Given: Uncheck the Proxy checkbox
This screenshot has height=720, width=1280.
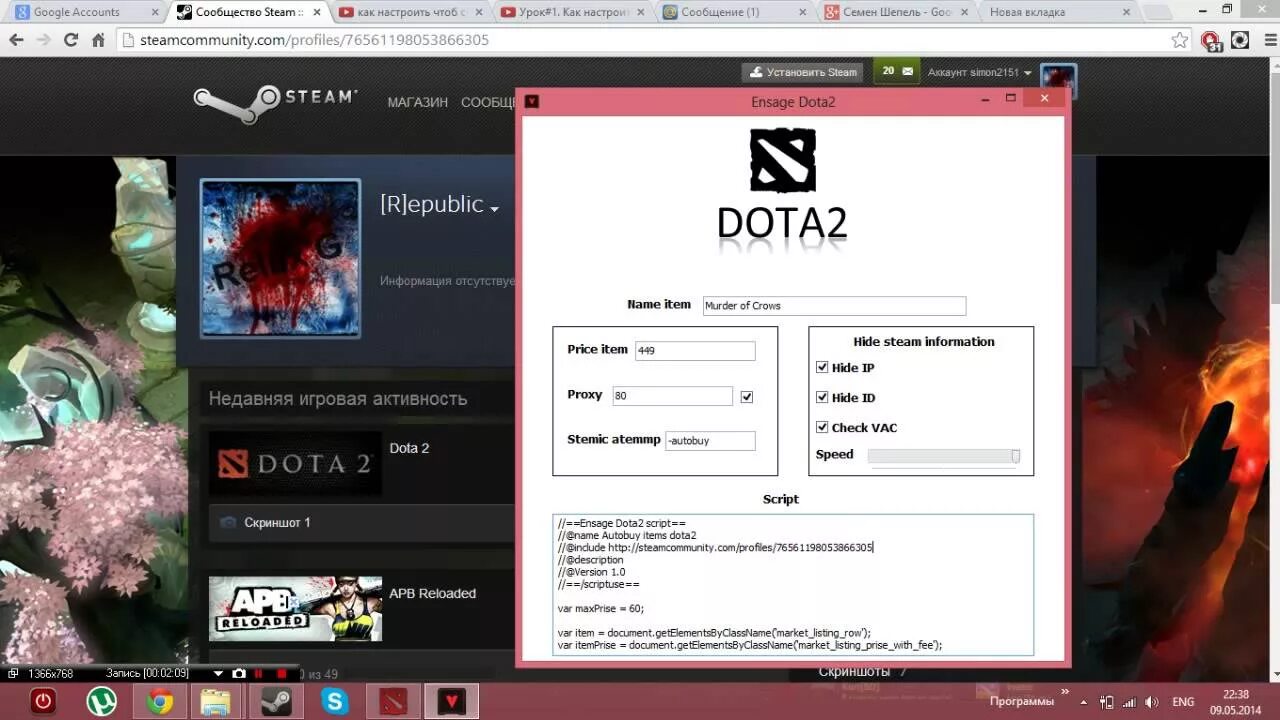Looking at the screenshot, I should pos(747,396).
